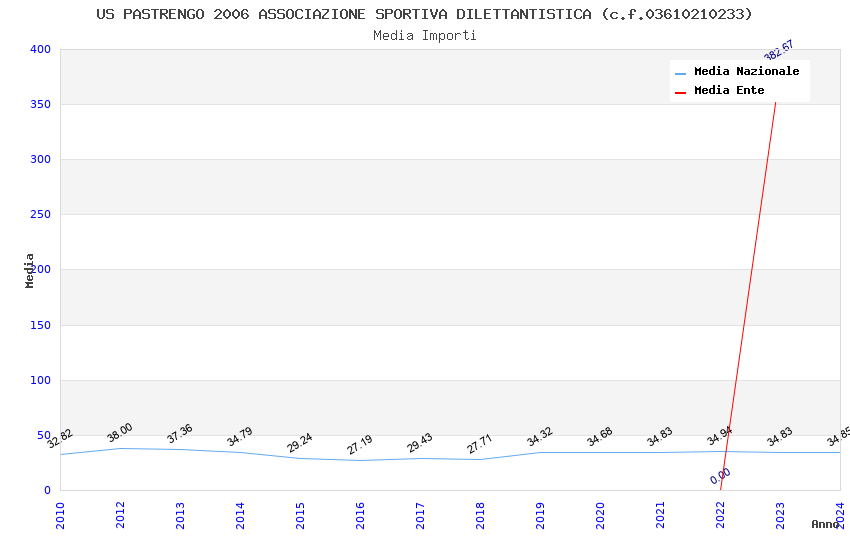Viewport: 850px width, 550px height.
Task: Click the 2020 year axis label
Action: 600,515
